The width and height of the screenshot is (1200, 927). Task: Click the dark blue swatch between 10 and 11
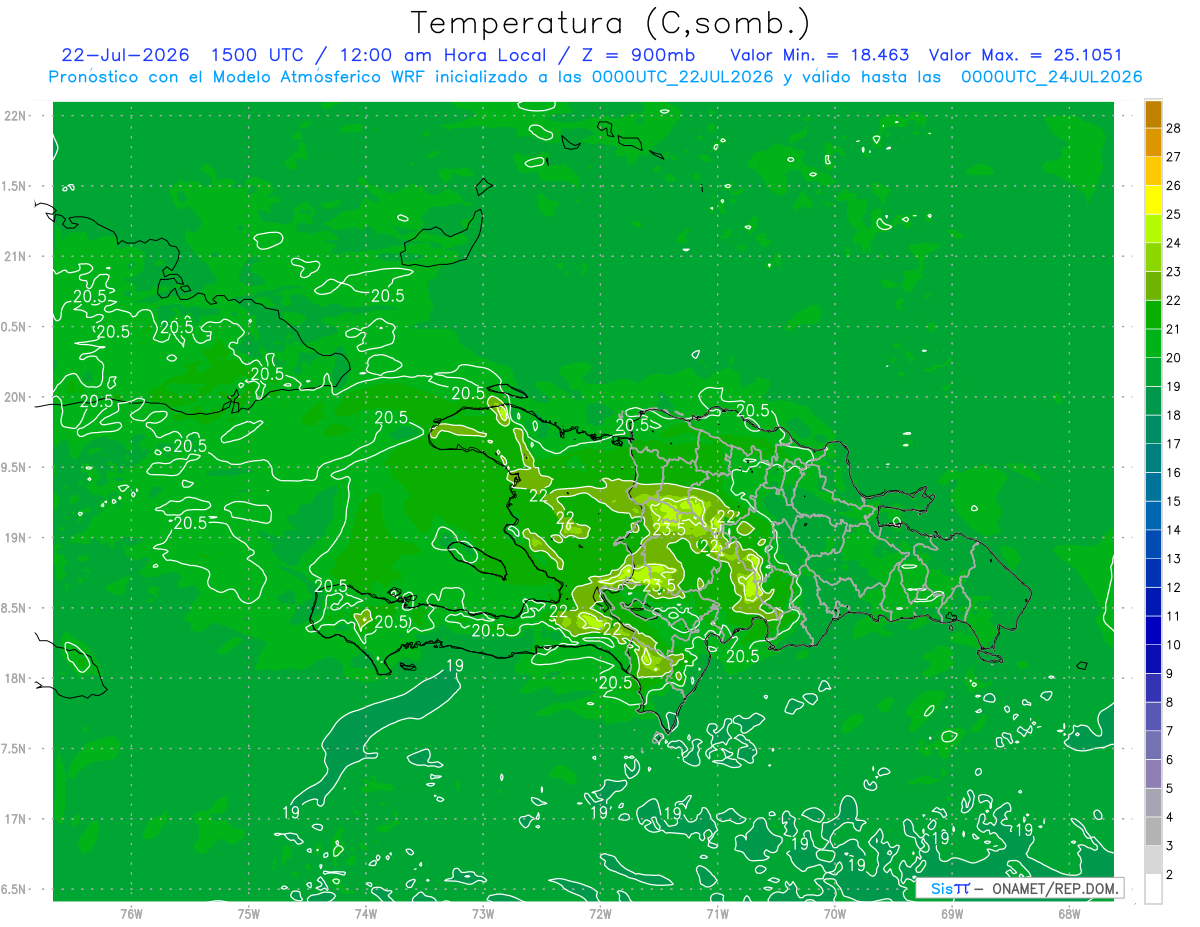pyautogui.click(x=1153, y=630)
